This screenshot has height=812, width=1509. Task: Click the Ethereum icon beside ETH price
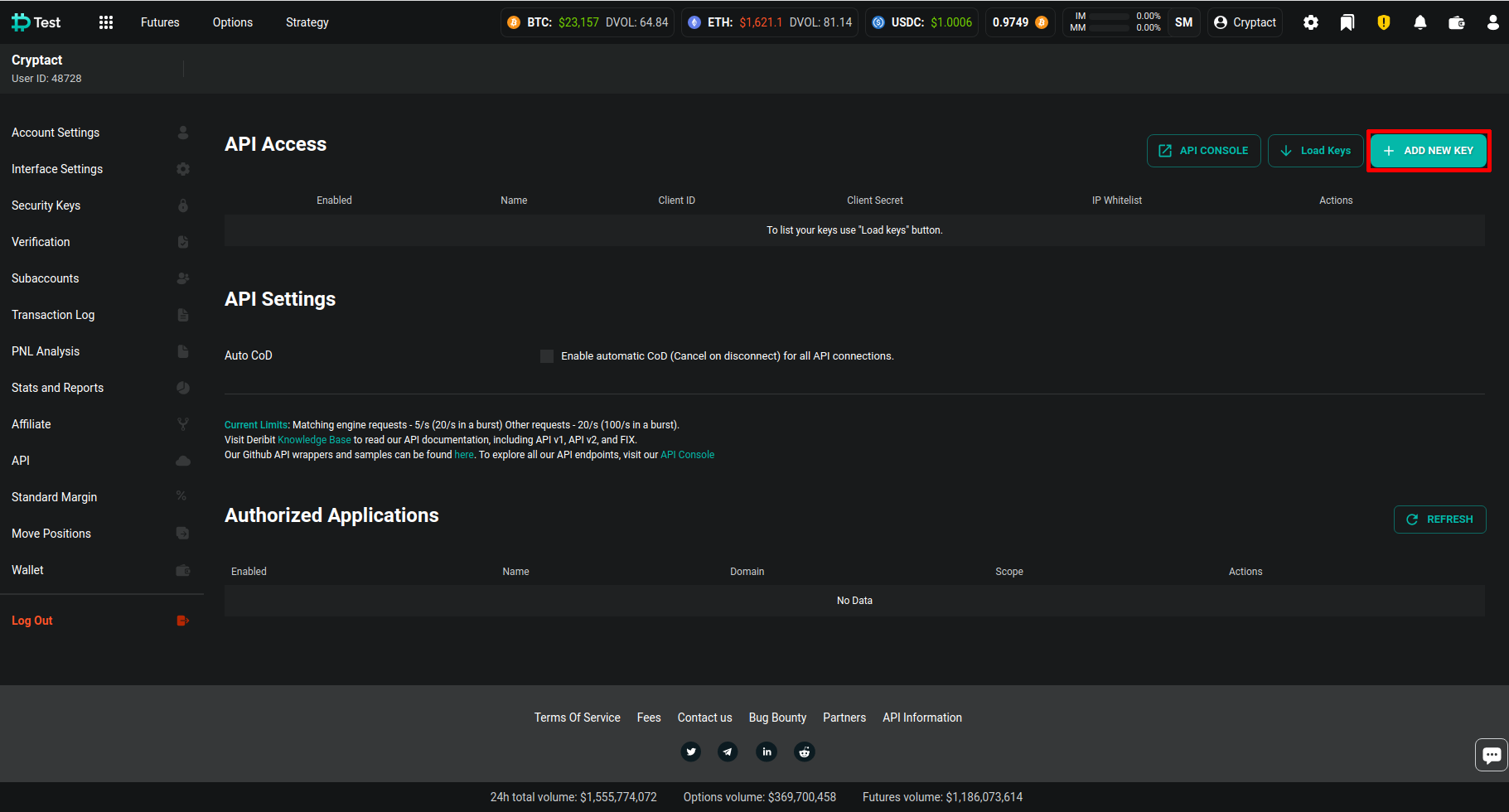(x=694, y=22)
